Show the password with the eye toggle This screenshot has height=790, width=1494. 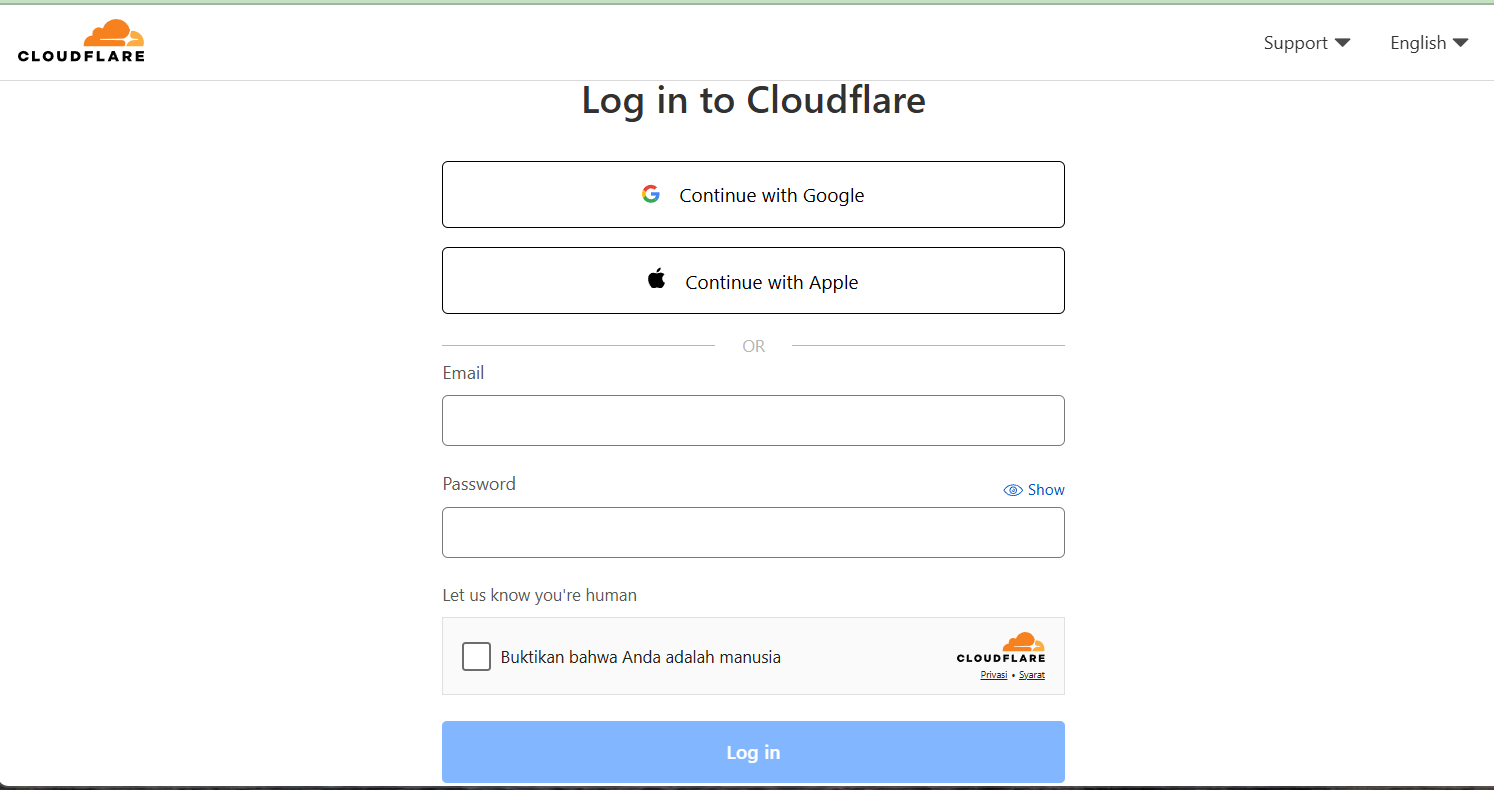click(x=1034, y=490)
